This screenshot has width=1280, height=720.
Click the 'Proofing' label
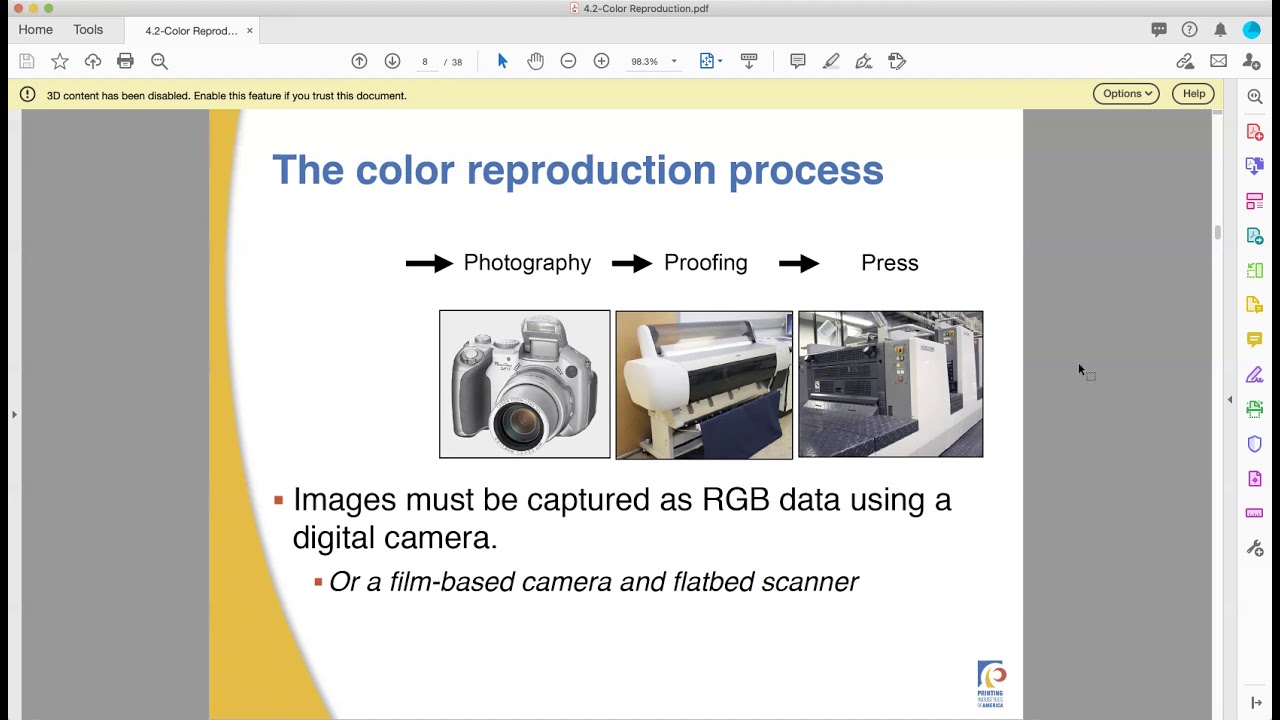[706, 263]
